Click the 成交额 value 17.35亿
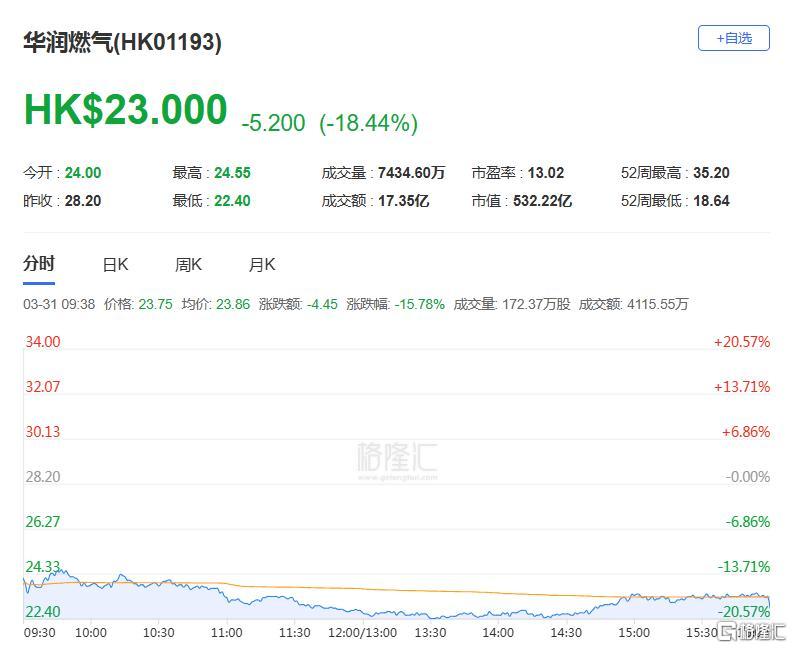Viewport: 792px width, 648px height. [404, 201]
